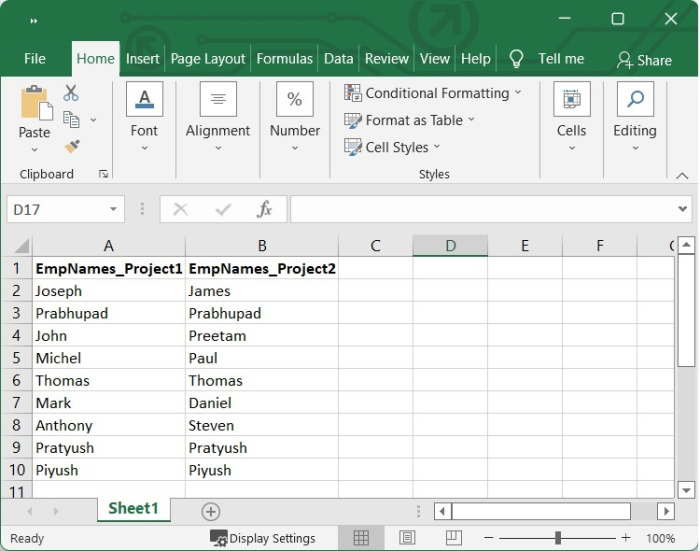Add a new sheet with plus icon

point(211,511)
